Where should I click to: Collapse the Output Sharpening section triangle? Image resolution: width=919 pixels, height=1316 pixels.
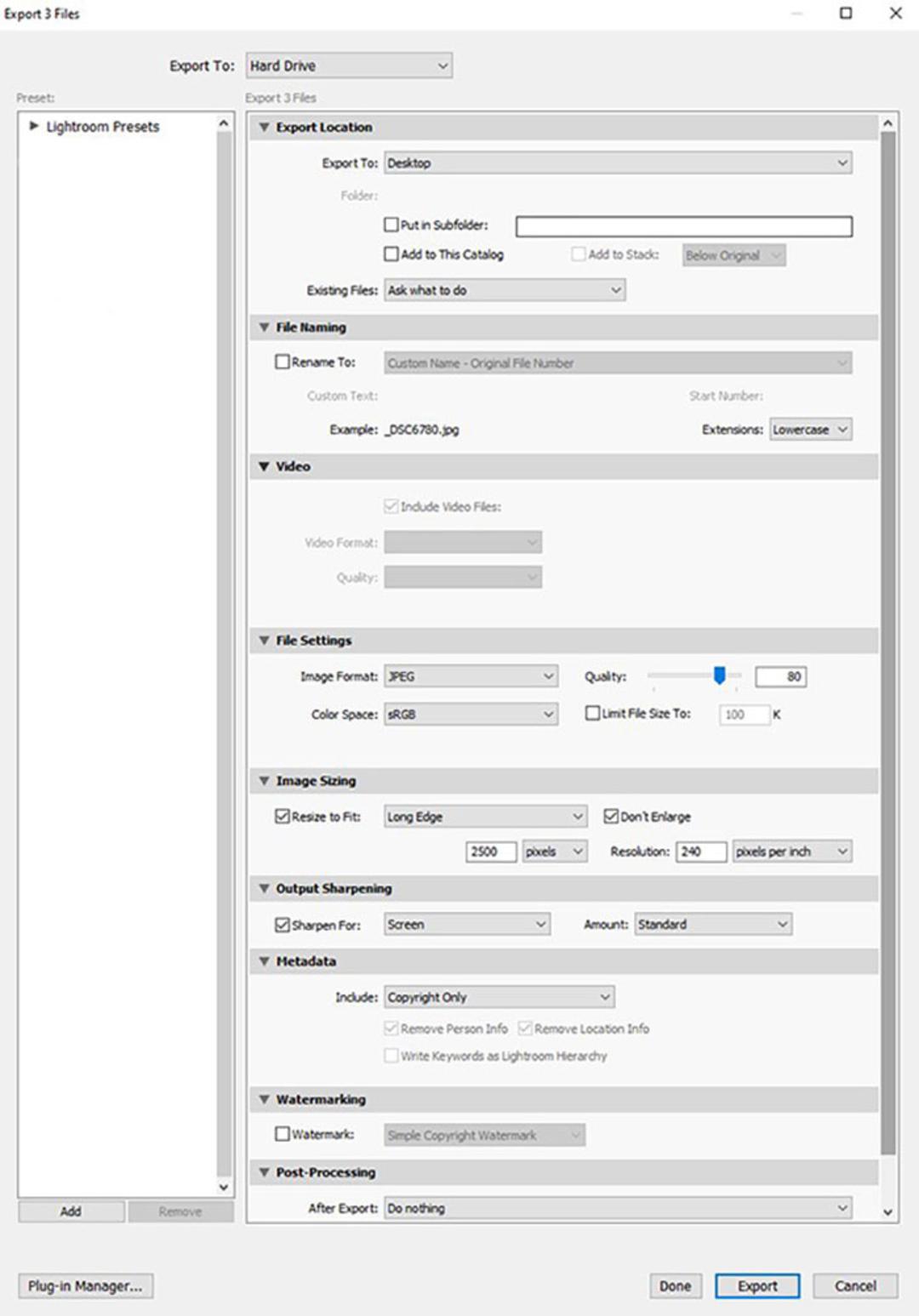click(264, 889)
